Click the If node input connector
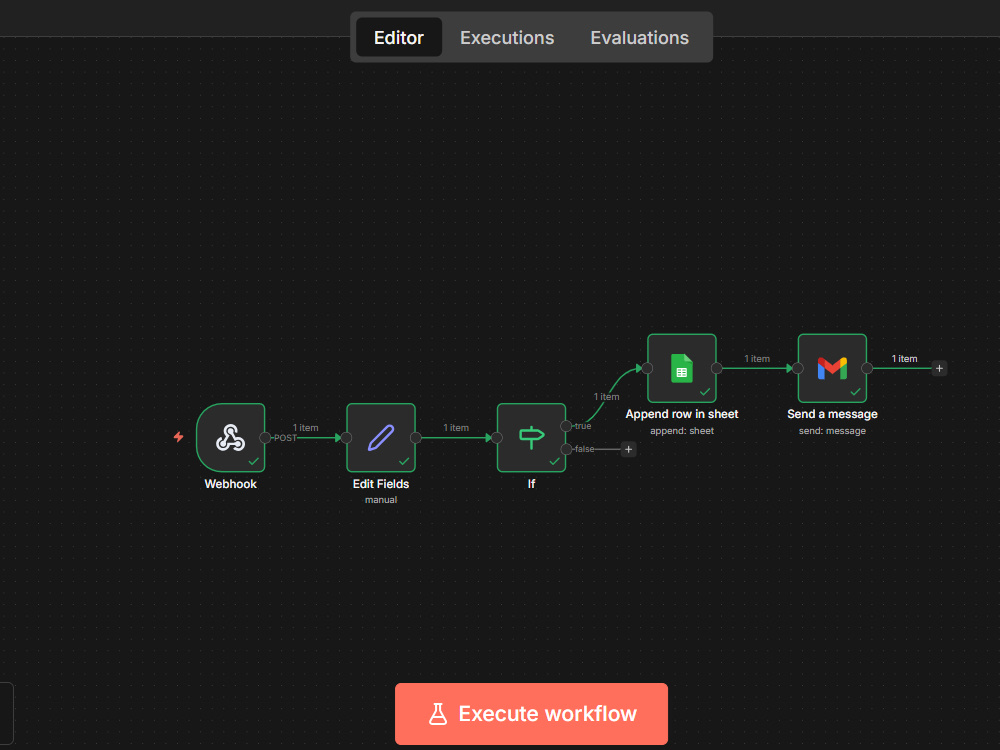The height and width of the screenshot is (750, 1000). [x=497, y=438]
